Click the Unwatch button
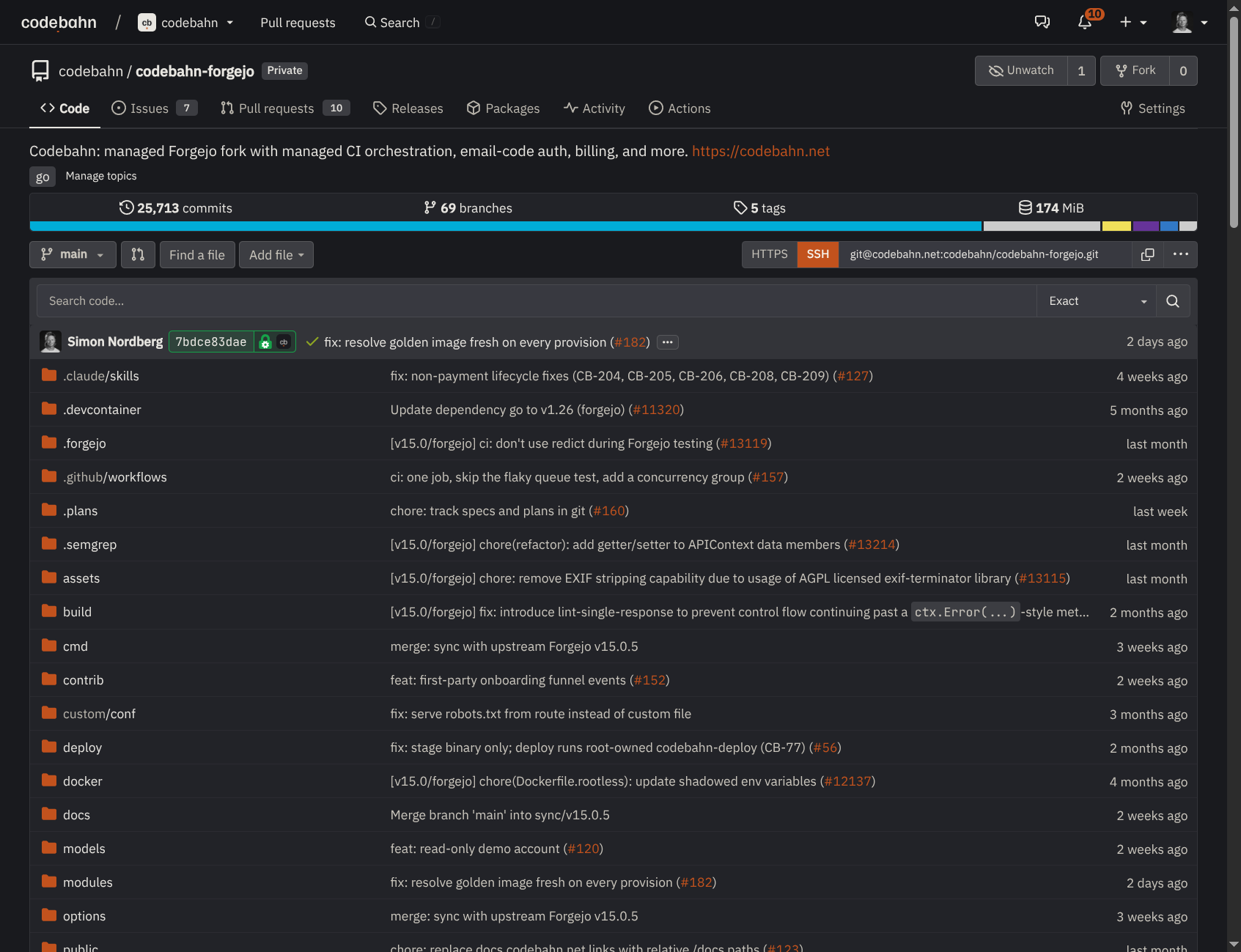The width and height of the screenshot is (1241, 952). 1021,70
